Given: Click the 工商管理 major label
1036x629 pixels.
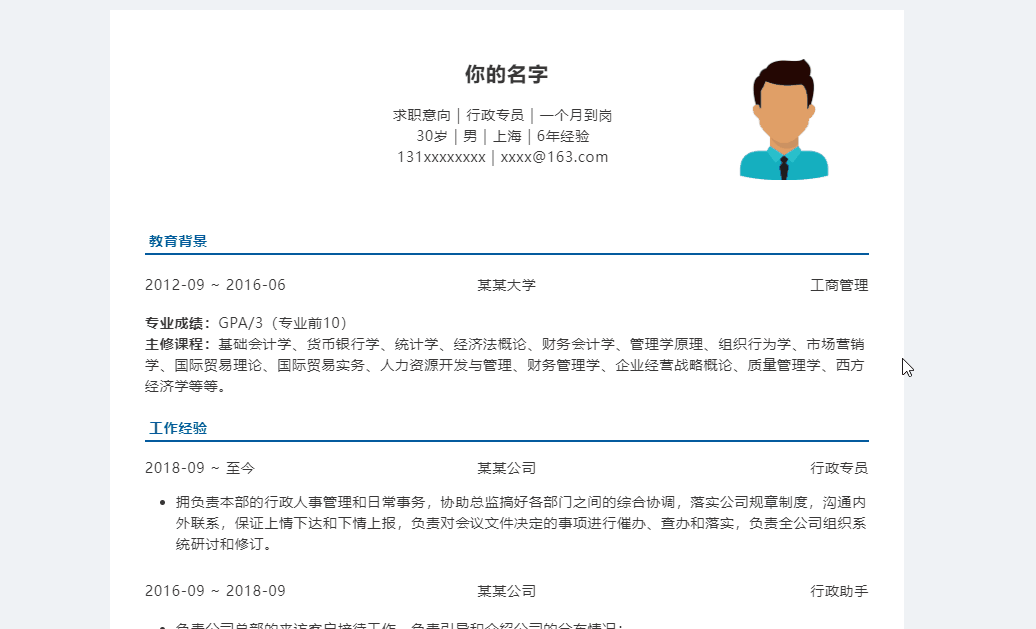Looking at the screenshot, I should pos(840,284).
